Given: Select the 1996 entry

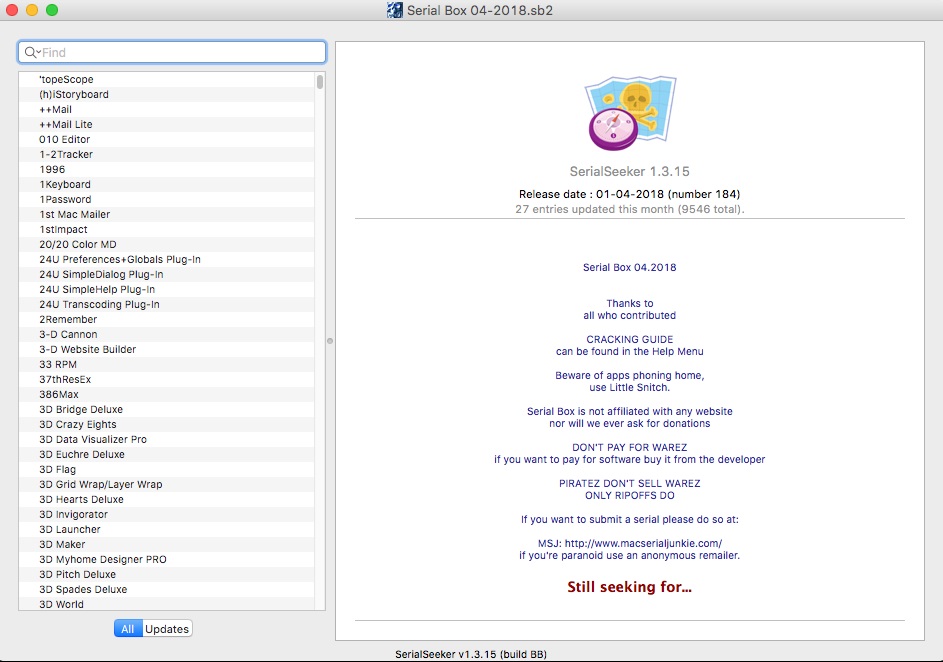Looking at the screenshot, I should point(167,170).
